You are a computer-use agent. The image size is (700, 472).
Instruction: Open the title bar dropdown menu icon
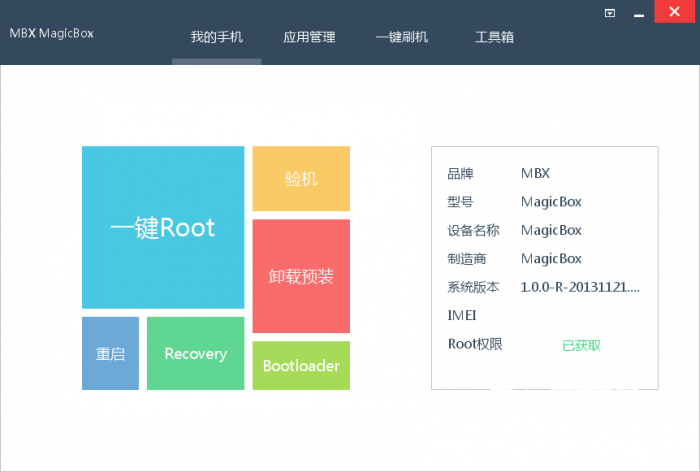tap(610, 13)
